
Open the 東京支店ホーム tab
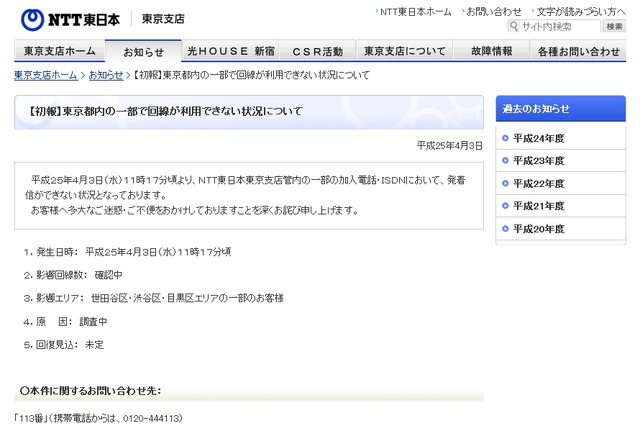click(60, 51)
